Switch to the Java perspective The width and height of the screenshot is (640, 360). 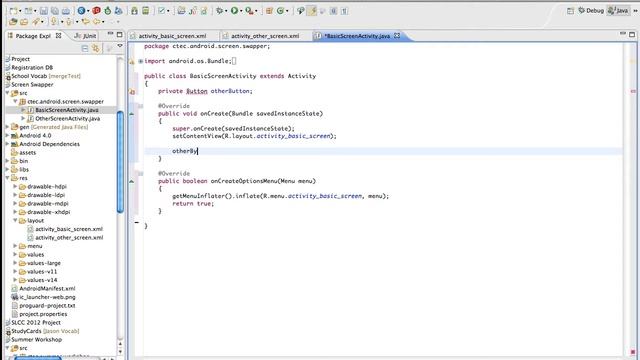point(618,11)
